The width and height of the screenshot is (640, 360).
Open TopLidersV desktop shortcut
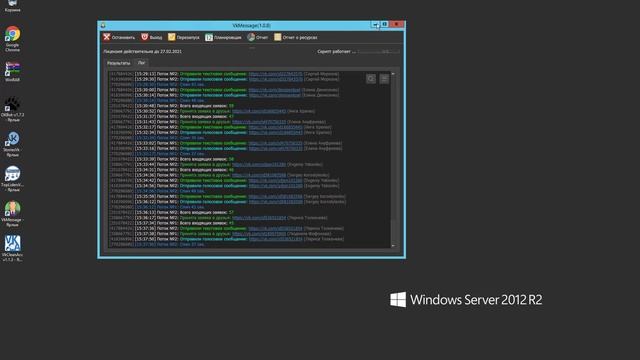[x=13, y=179]
